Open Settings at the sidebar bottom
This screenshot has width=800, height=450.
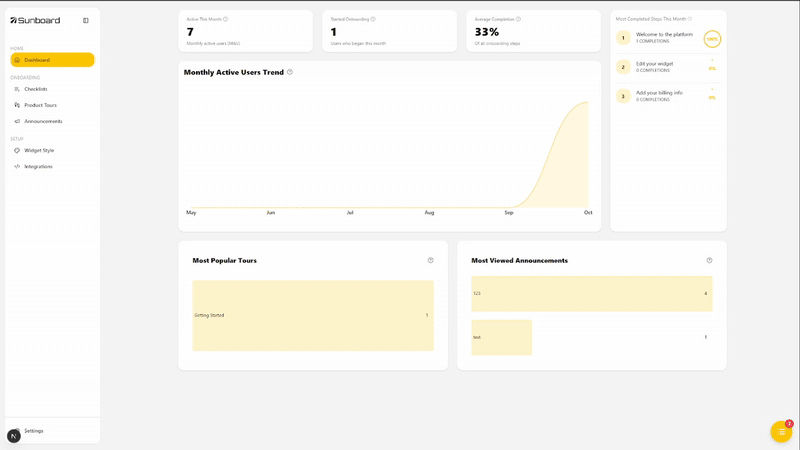(x=34, y=431)
